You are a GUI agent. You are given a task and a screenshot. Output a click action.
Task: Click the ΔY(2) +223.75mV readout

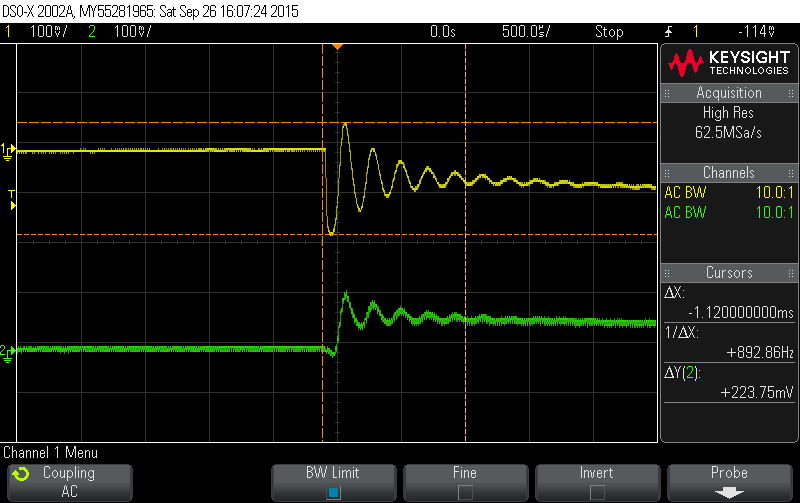757,392
